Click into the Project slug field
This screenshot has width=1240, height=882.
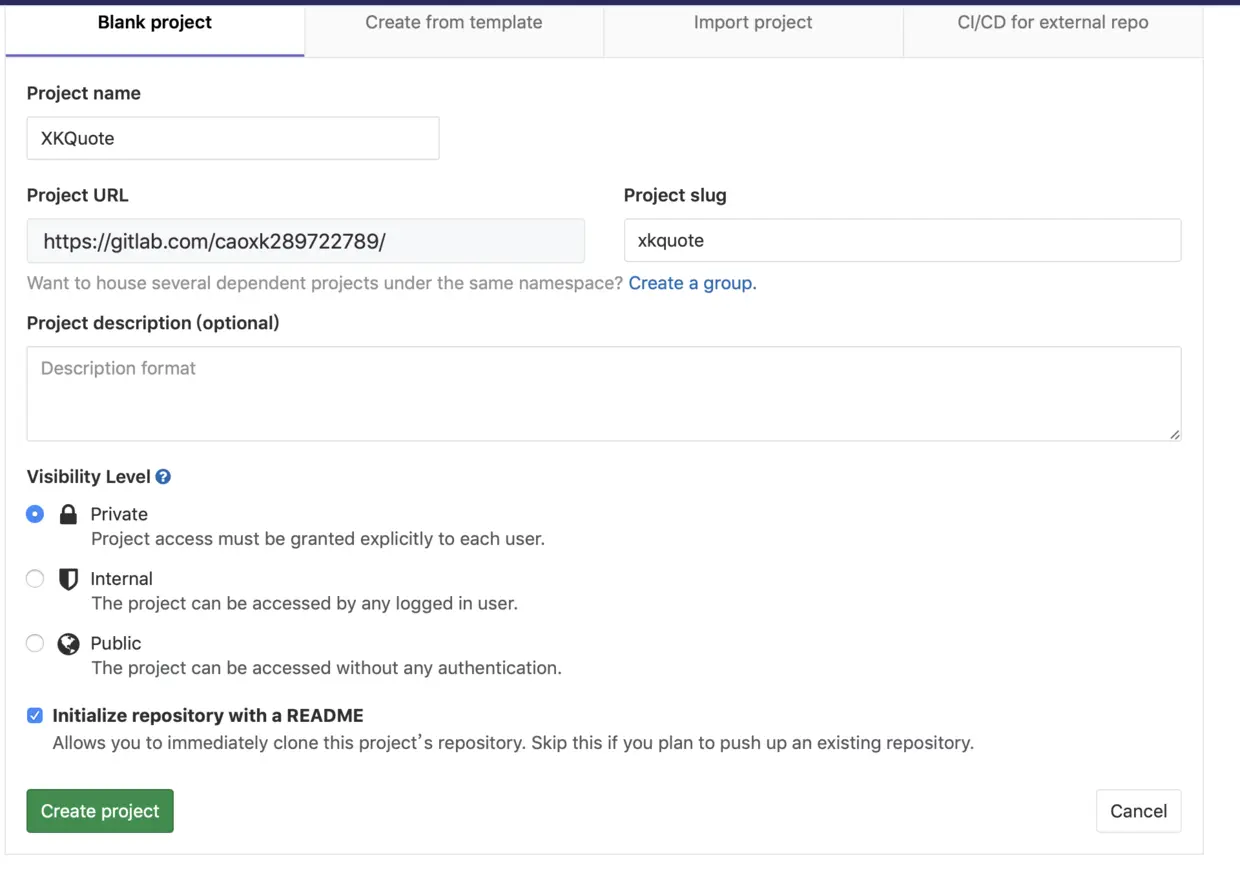901,241
